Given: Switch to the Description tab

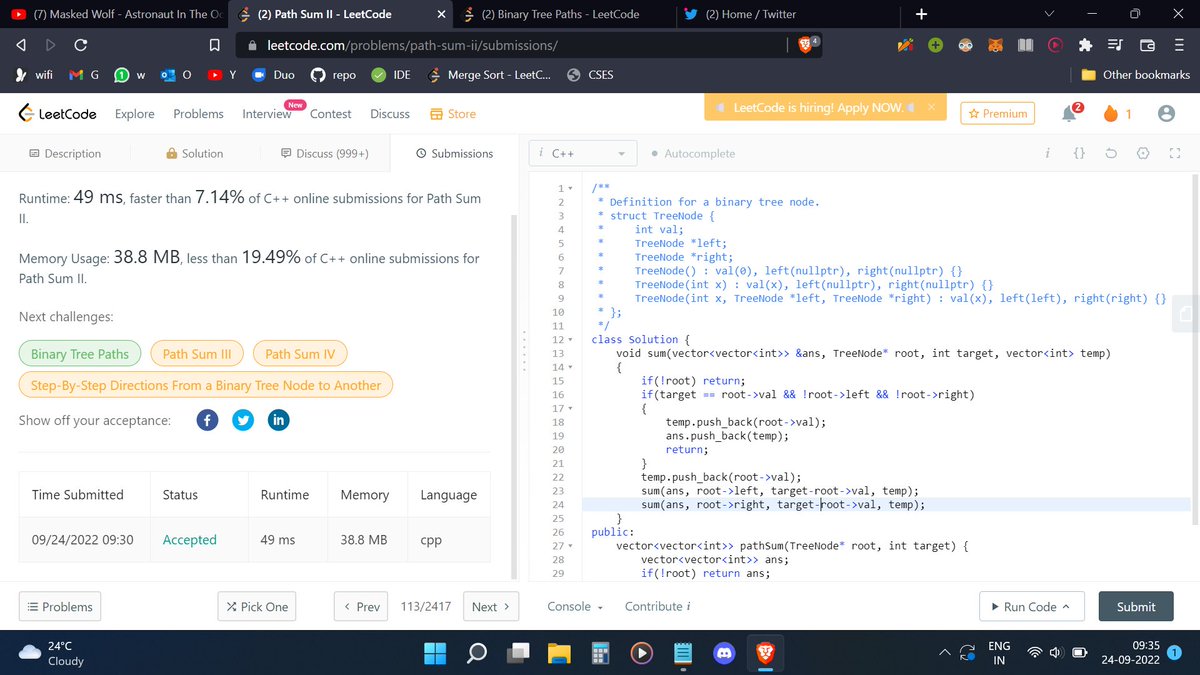Looking at the screenshot, I should pos(65,153).
